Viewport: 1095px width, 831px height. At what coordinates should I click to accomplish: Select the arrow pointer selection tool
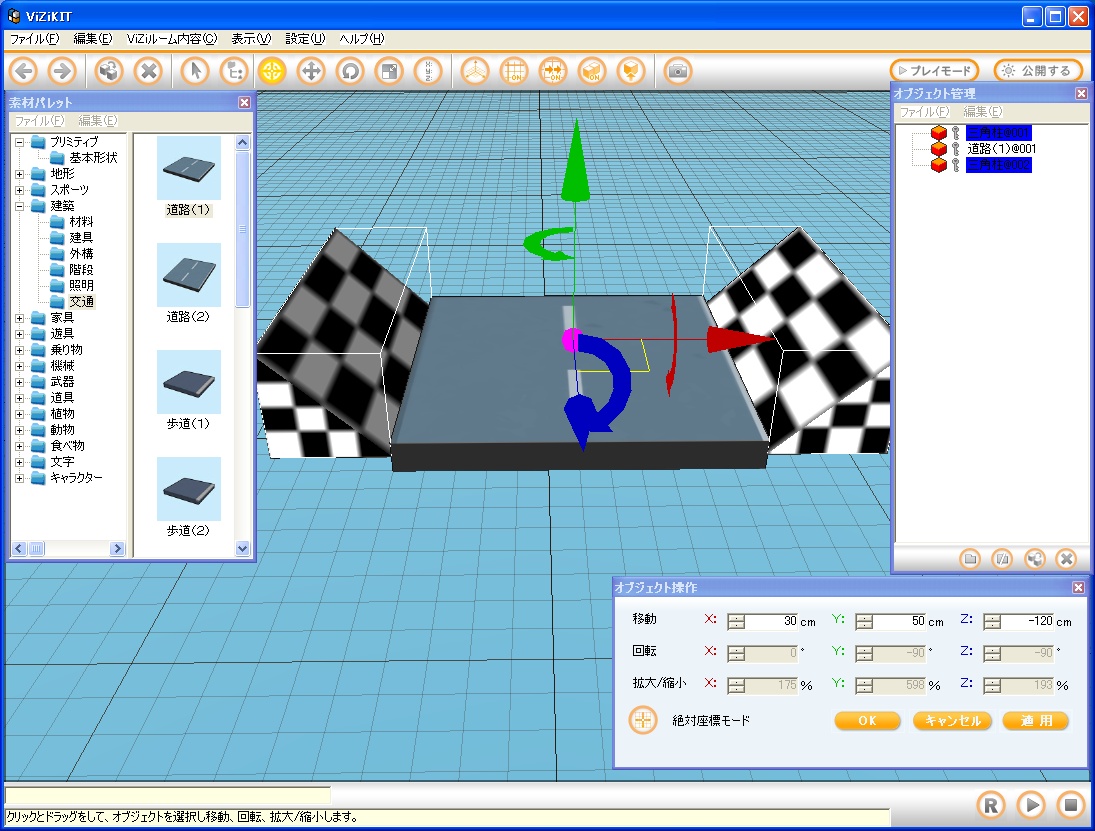click(196, 71)
